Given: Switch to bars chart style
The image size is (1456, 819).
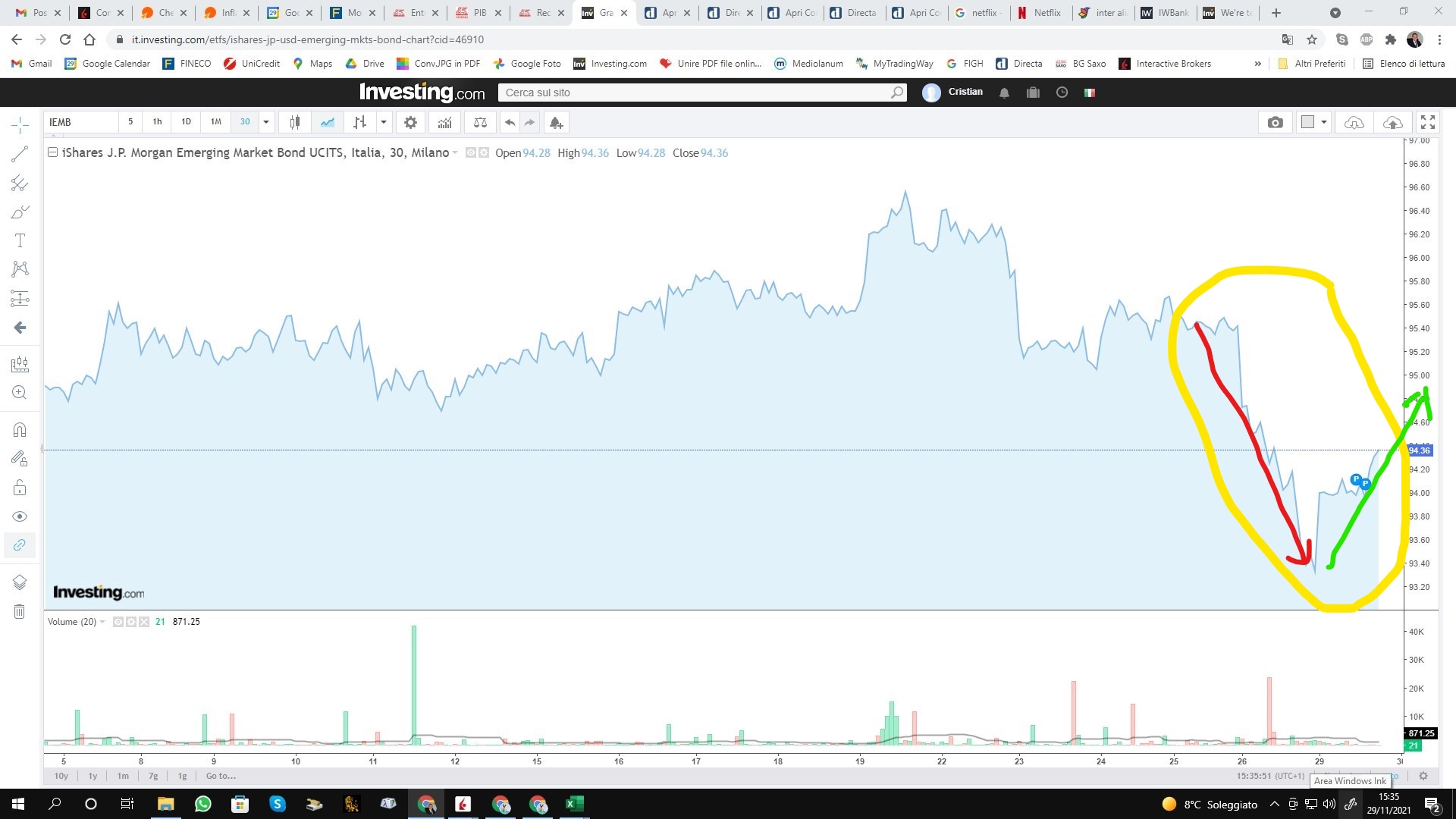Looking at the screenshot, I should [x=360, y=122].
